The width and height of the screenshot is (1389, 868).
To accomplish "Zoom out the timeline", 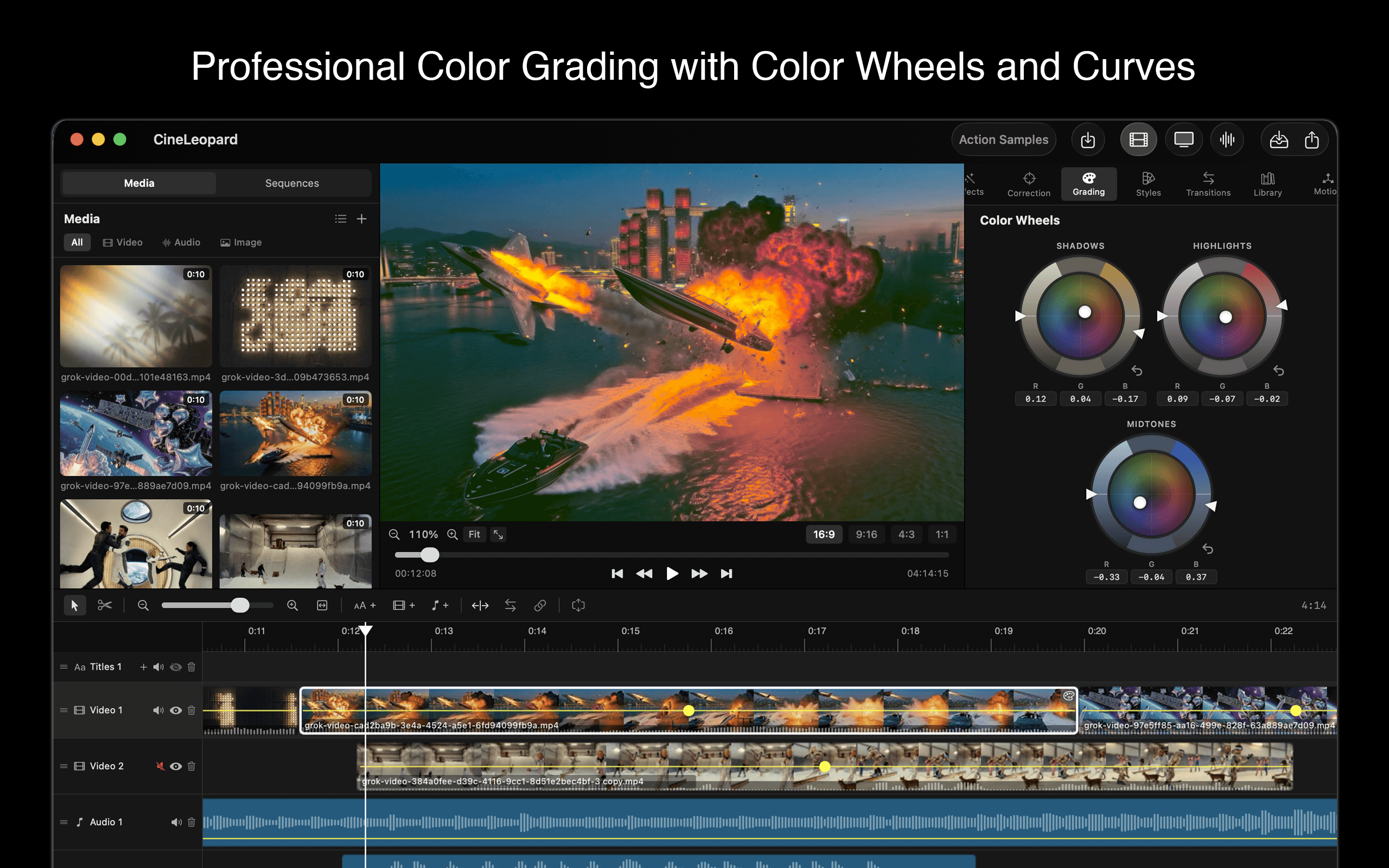I will pyautogui.click(x=143, y=605).
